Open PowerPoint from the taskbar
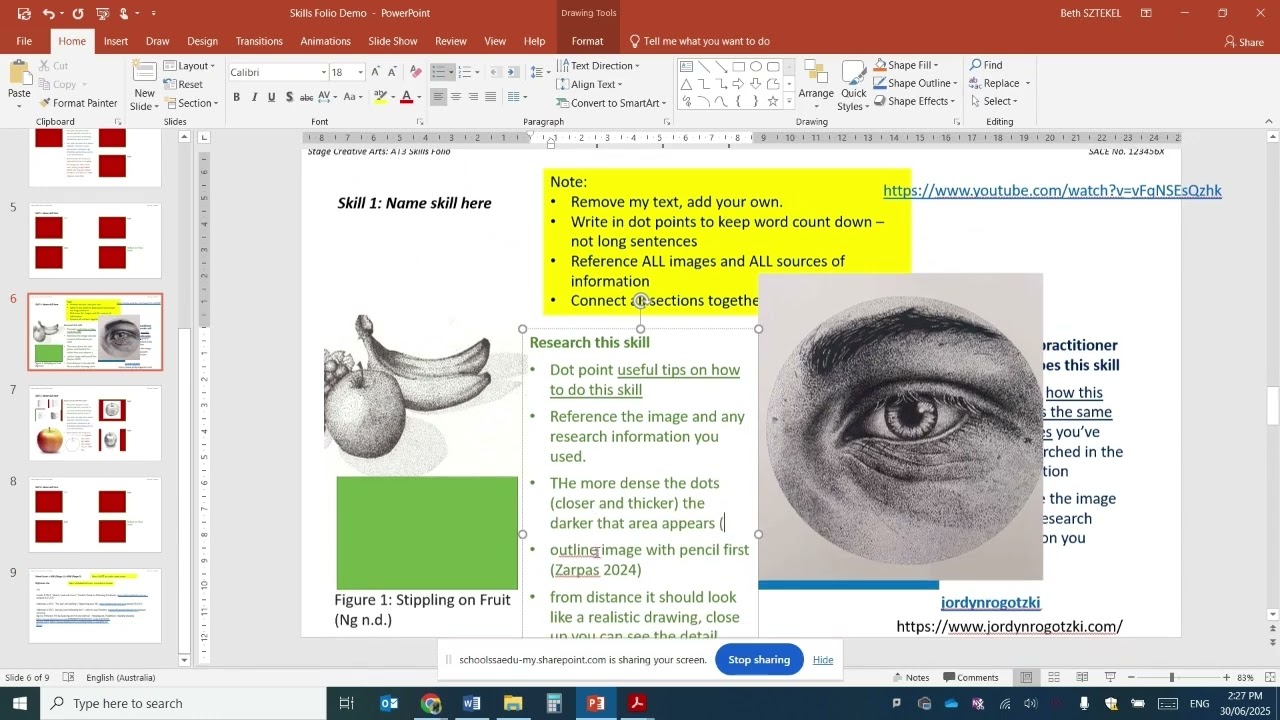Screen dimensions: 1280x720 point(596,703)
